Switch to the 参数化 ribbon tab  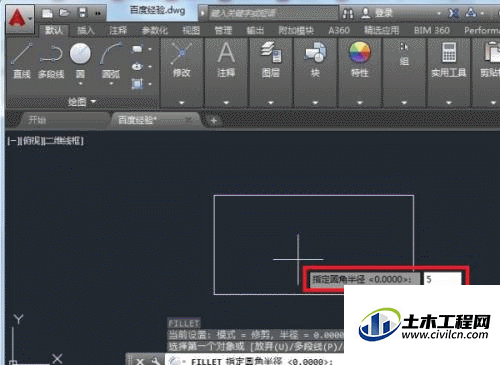click(x=154, y=31)
